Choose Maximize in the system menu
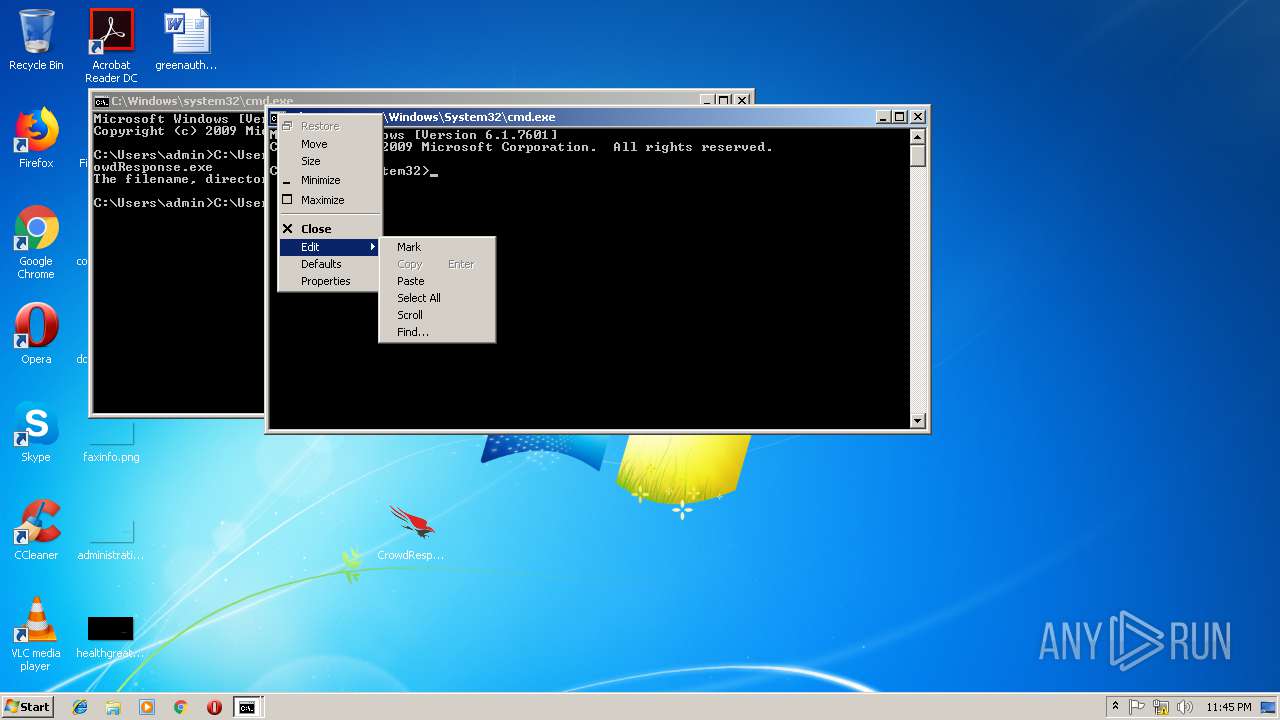This screenshot has height=720, width=1280. pyautogui.click(x=329, y=200)
